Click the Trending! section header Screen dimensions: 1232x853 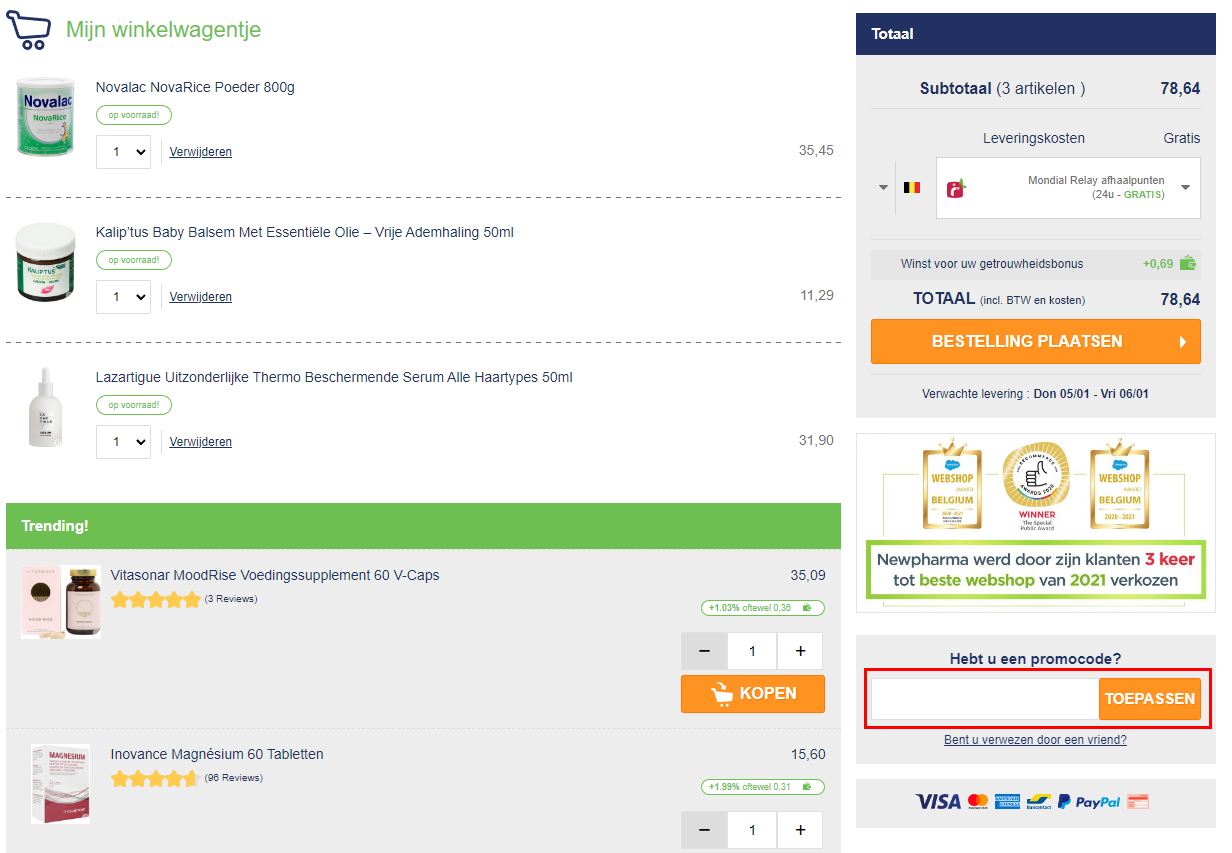point(423,525)
